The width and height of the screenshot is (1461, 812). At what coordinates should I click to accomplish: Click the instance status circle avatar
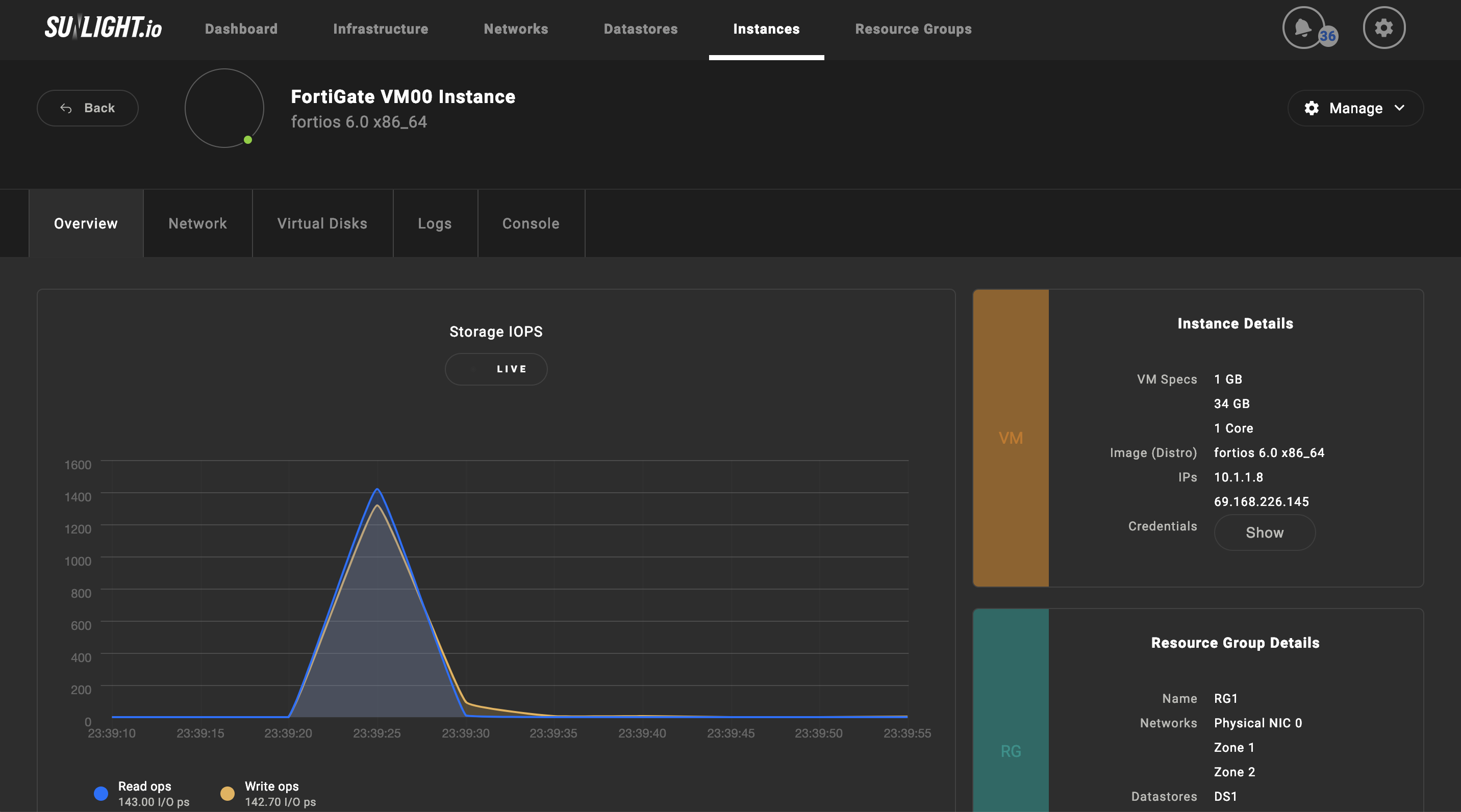[x=224, y=108]
